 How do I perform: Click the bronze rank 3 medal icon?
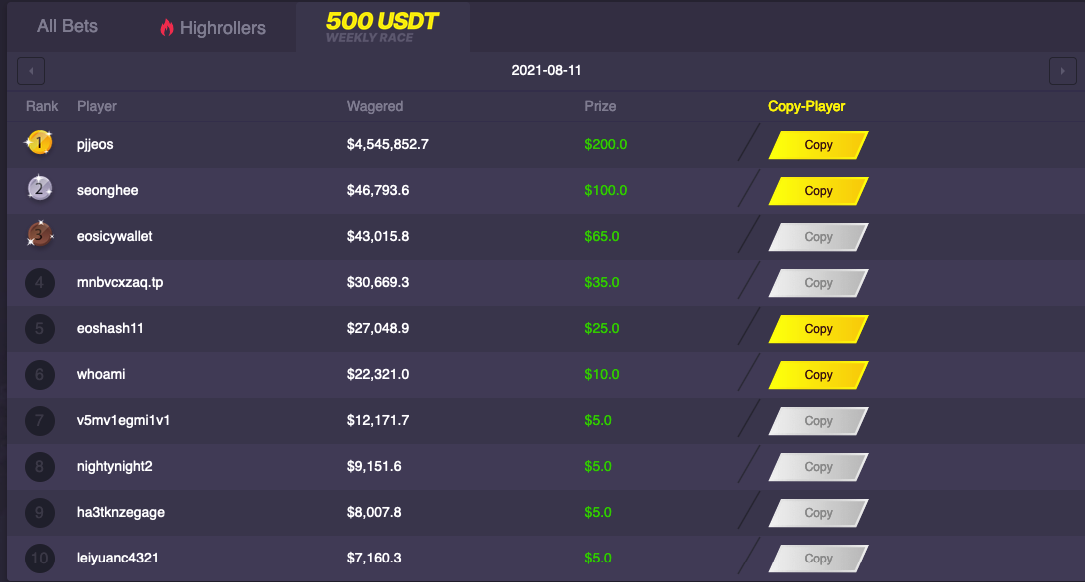click(39, 235)
